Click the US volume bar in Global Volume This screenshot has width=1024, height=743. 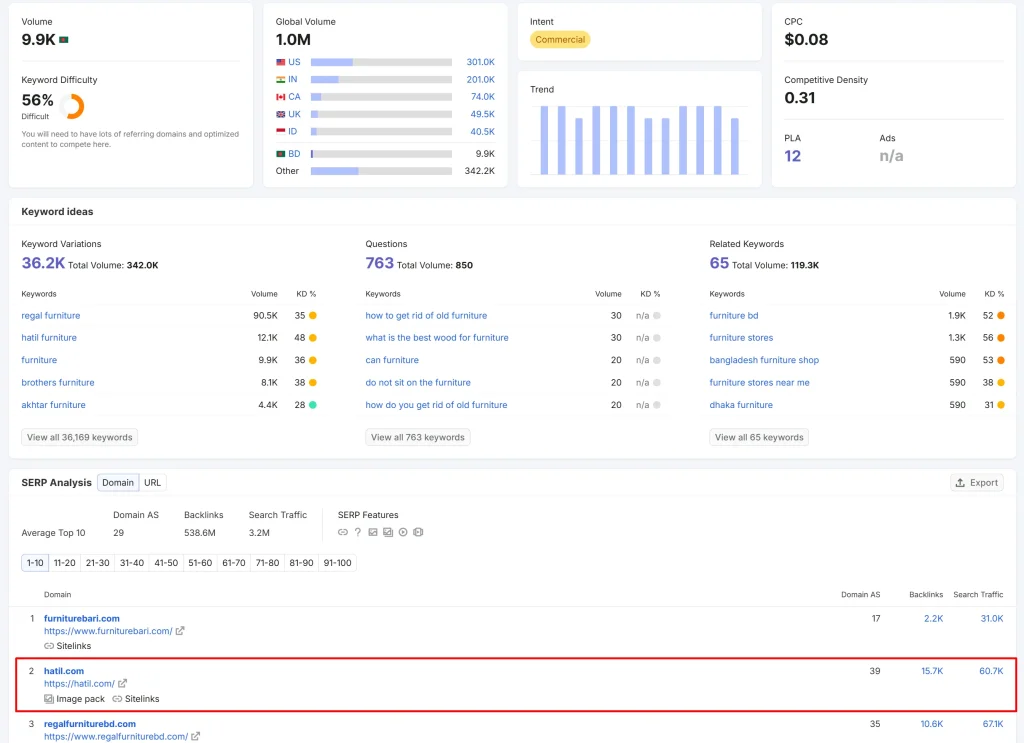381,62
